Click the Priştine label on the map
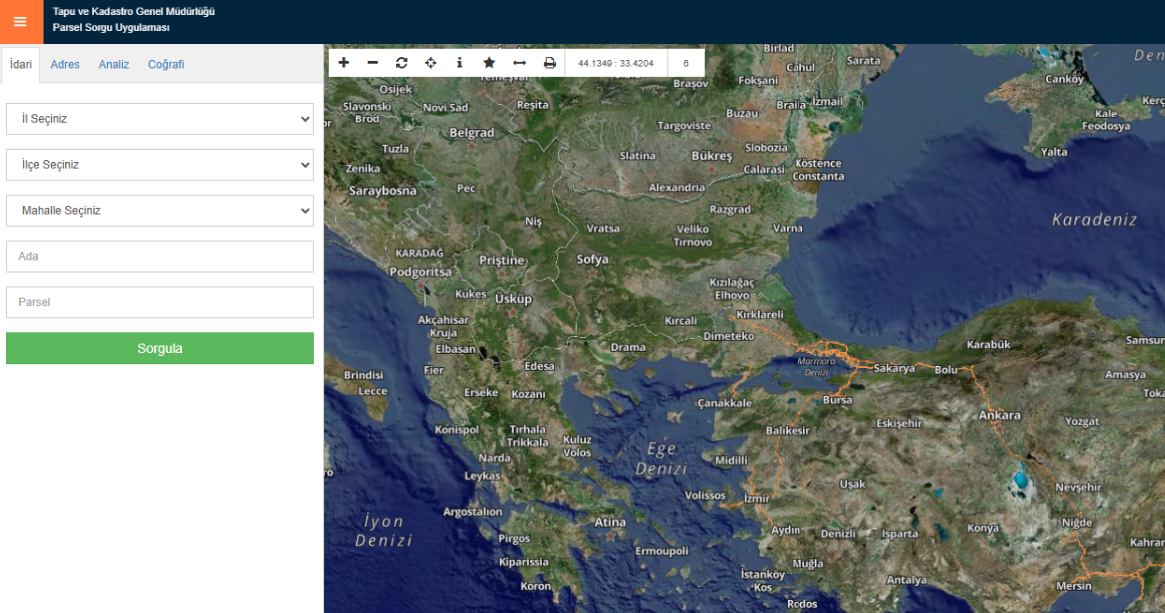Screen dimensions: 1165x613 (502, 261)
